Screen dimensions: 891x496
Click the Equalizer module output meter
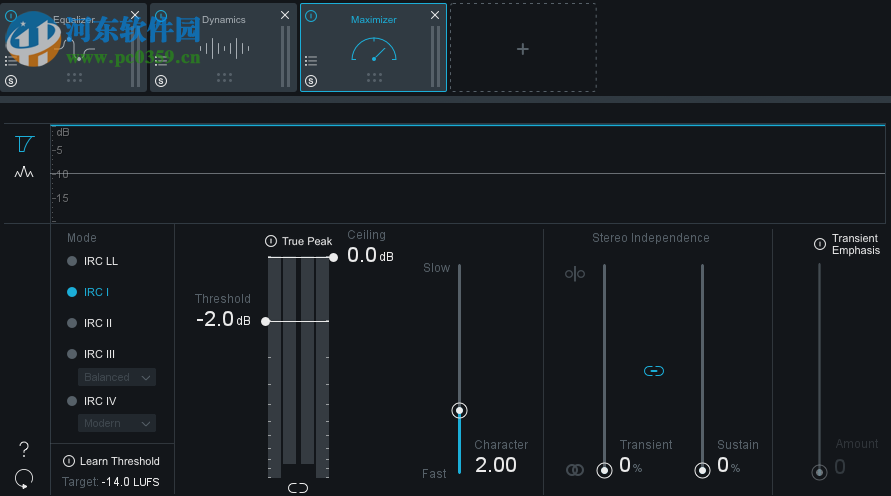coord(135,56)
